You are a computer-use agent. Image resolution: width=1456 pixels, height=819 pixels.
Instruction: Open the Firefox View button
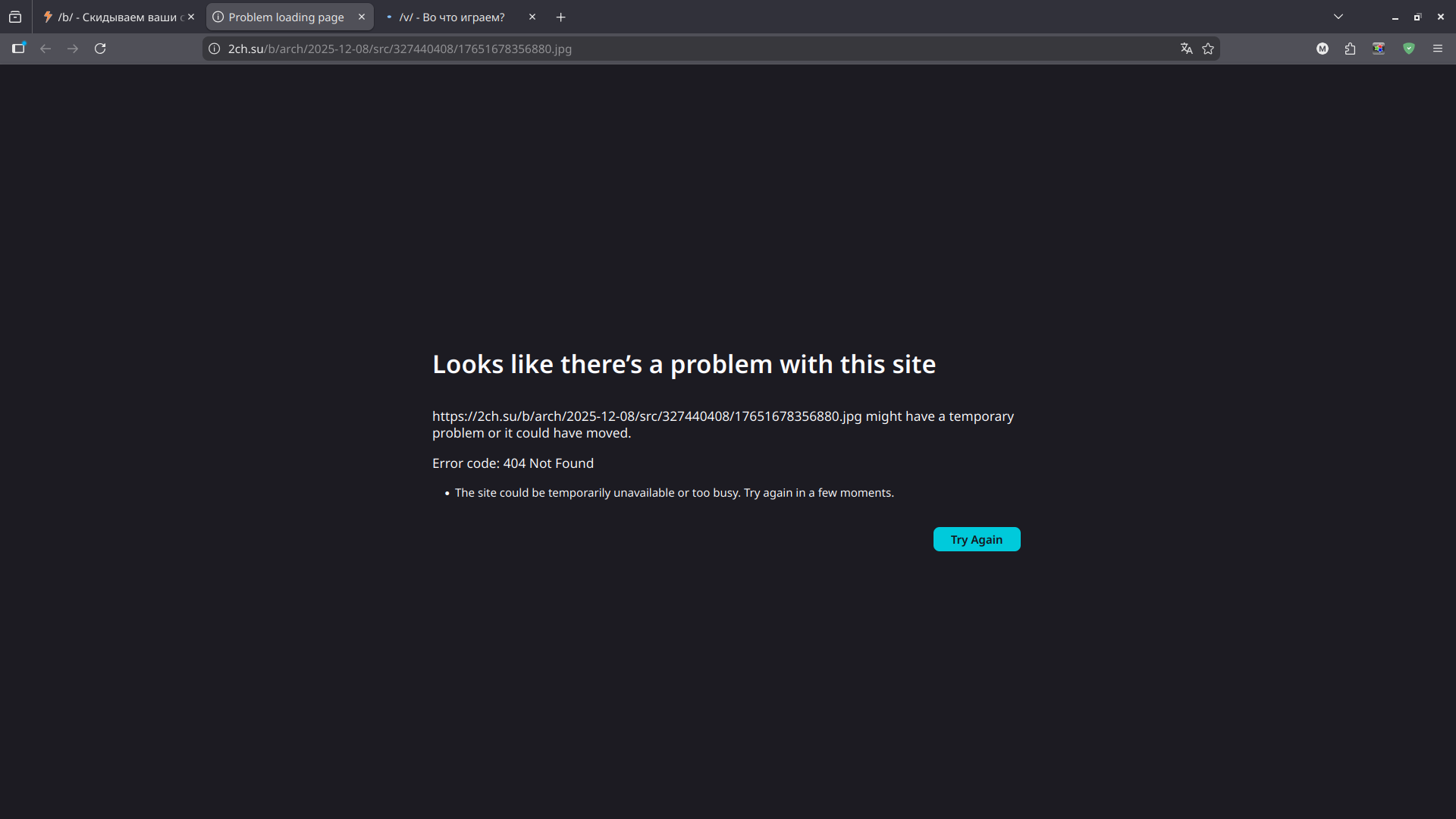[x=15, y=17]
